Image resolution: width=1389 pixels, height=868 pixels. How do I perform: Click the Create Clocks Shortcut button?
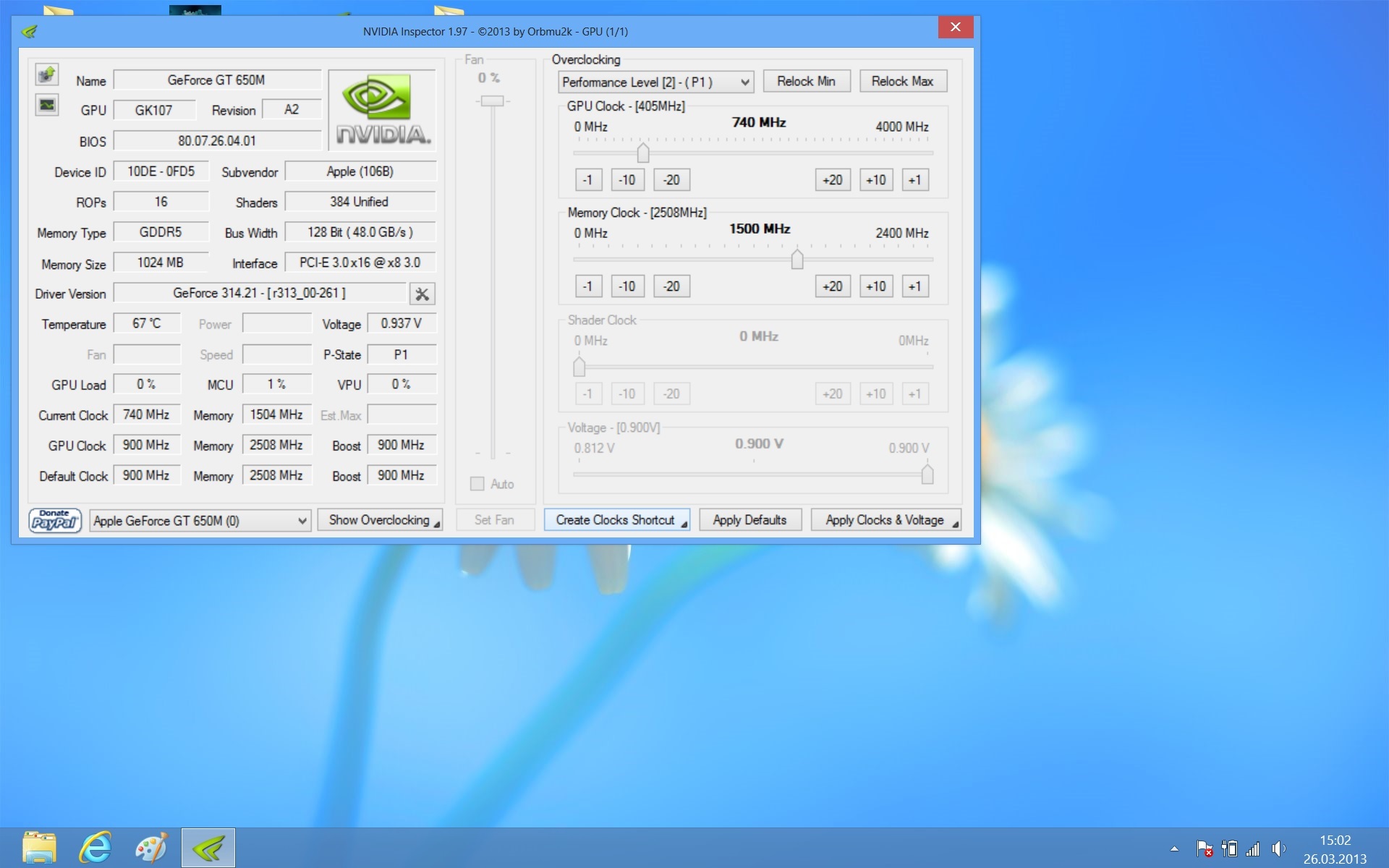point(616,520)
